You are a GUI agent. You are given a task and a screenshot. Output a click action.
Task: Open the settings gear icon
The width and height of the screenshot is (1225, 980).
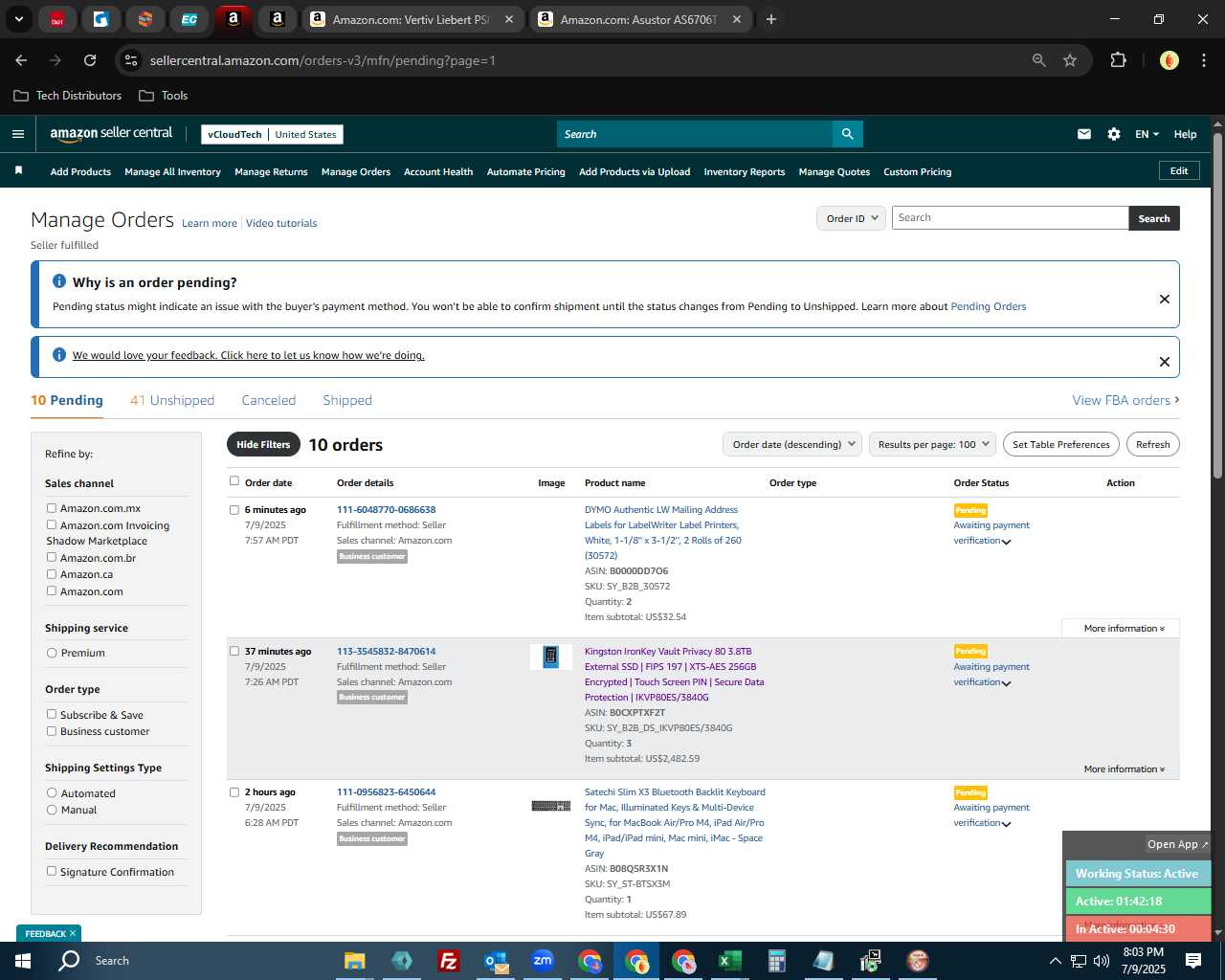pyautogui.click(x=1114, y=134)
